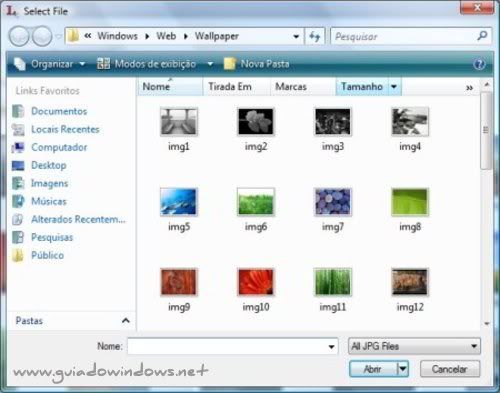500x393 pixels.
Task: Click Wallpaper in the breadcrumb path
Action: click(217, 36)
